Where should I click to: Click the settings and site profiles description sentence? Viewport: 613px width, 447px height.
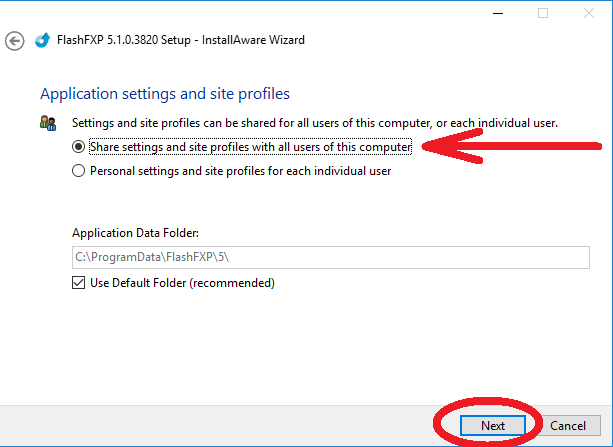pos(315,123)
